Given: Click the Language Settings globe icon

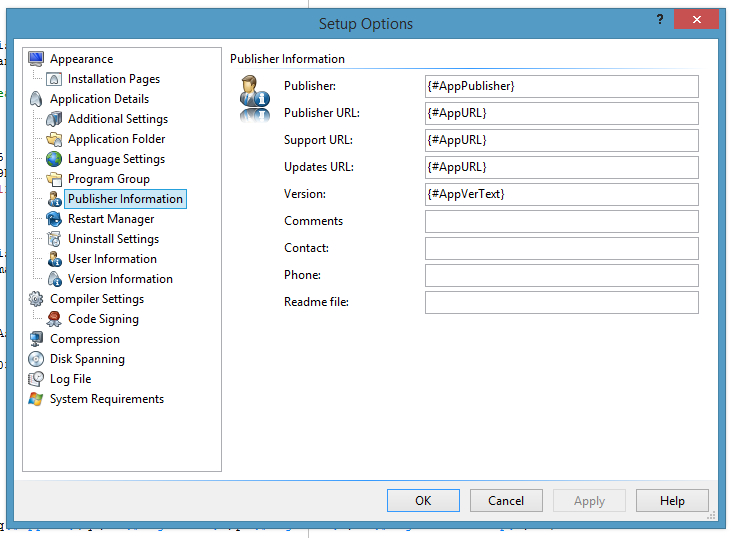Looking at the screenshot, I should point(54,159).
